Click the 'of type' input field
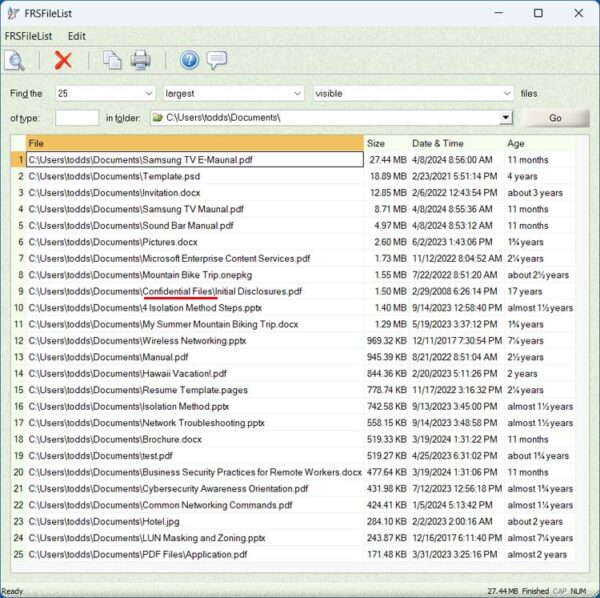 77,118
